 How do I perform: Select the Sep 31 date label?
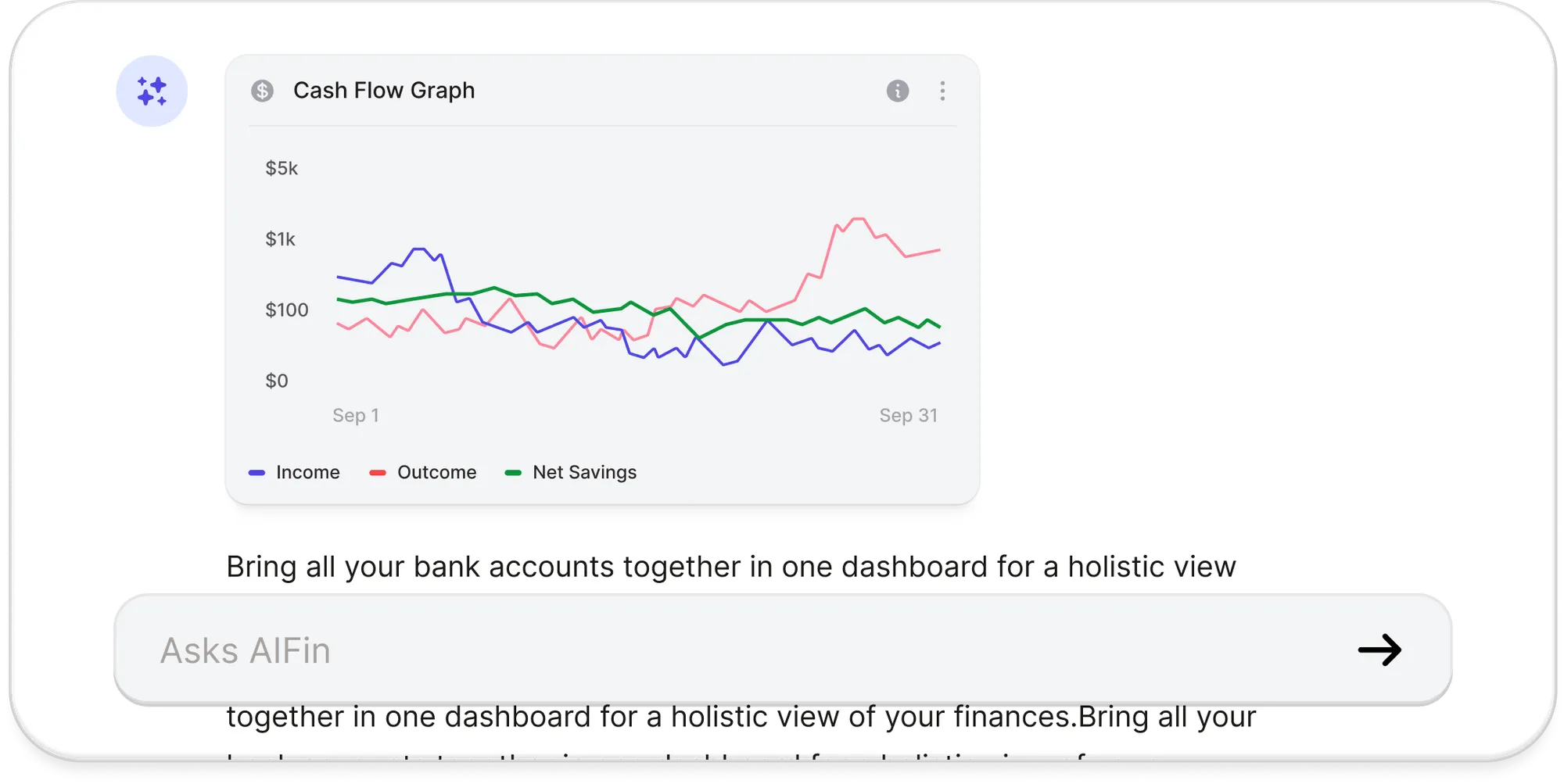point(908,415)
